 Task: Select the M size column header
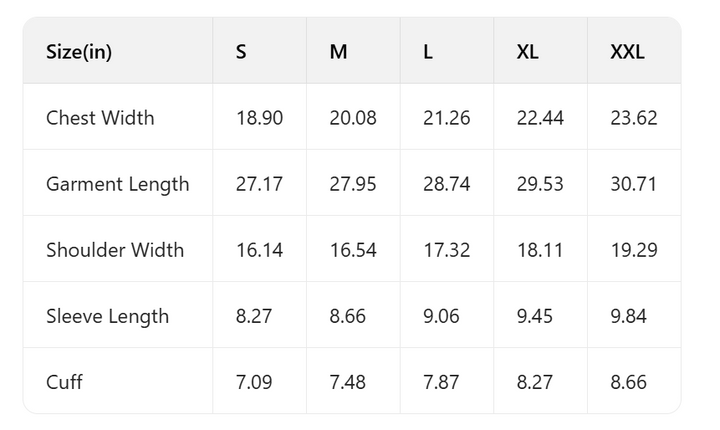tap(339, 52)
